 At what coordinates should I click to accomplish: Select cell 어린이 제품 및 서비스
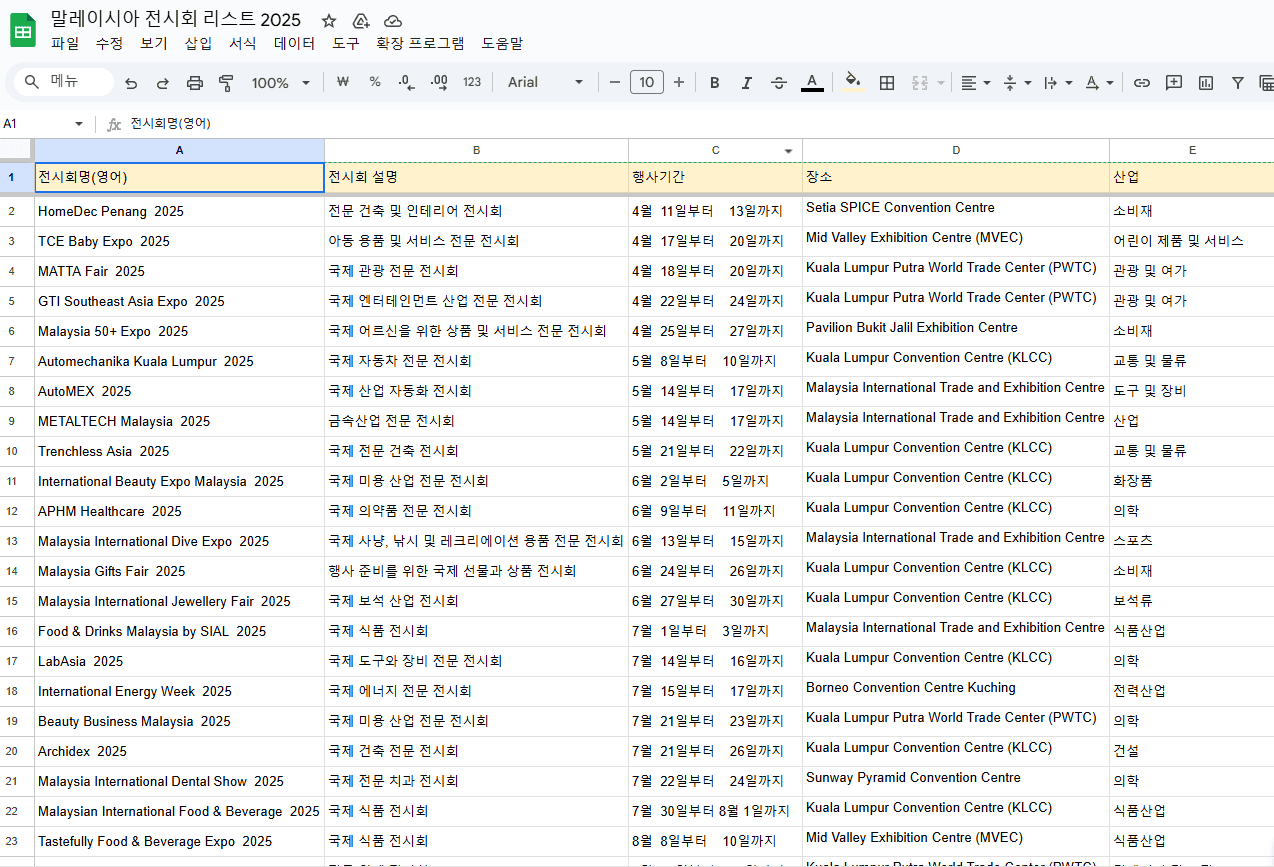click(1191, 241)
